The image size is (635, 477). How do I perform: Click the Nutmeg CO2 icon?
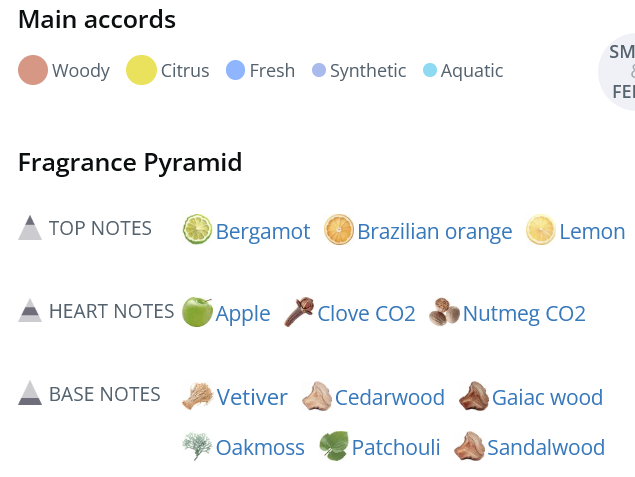(444, 312)
